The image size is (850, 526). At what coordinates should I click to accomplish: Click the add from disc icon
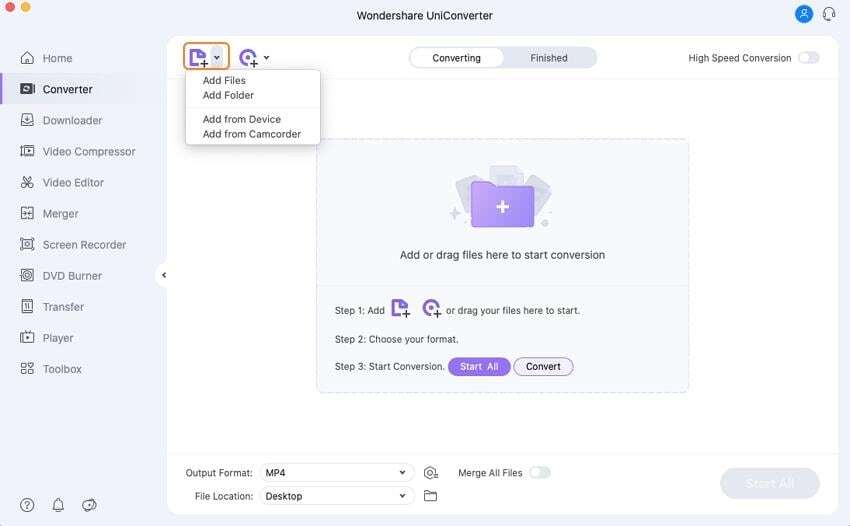[x=247, y=57]
